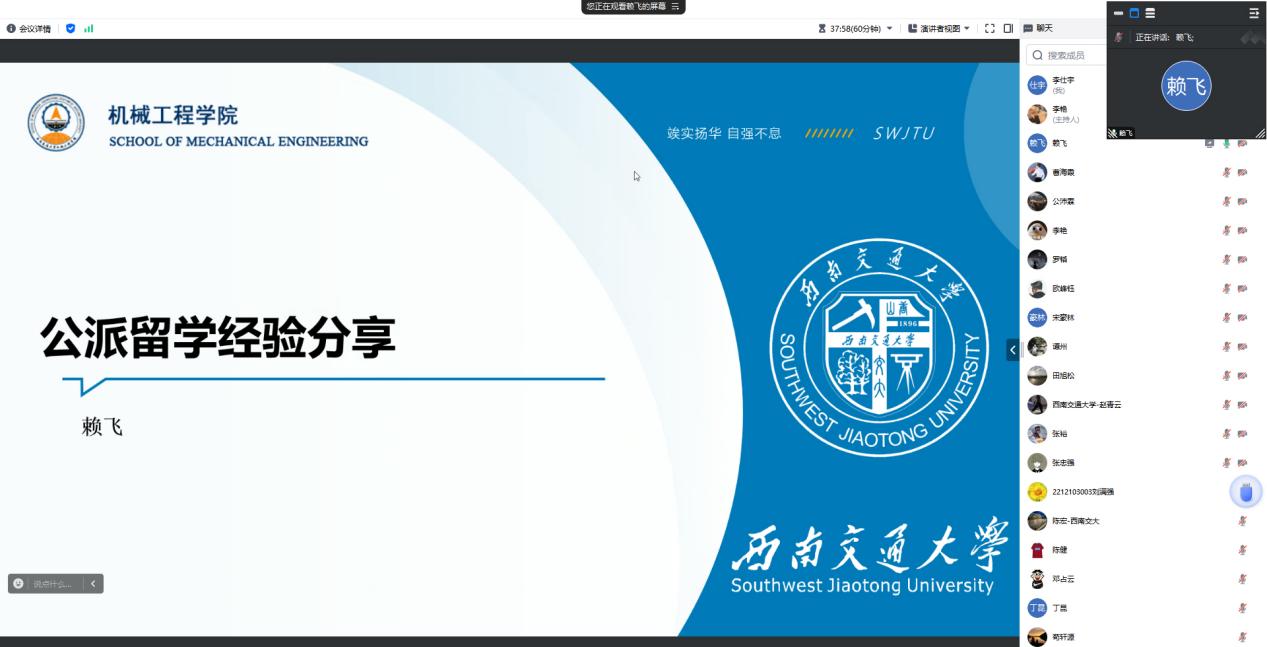Toggle microphone for 公沛霖
1267x647 pixels.
(x=1226, y=201)
